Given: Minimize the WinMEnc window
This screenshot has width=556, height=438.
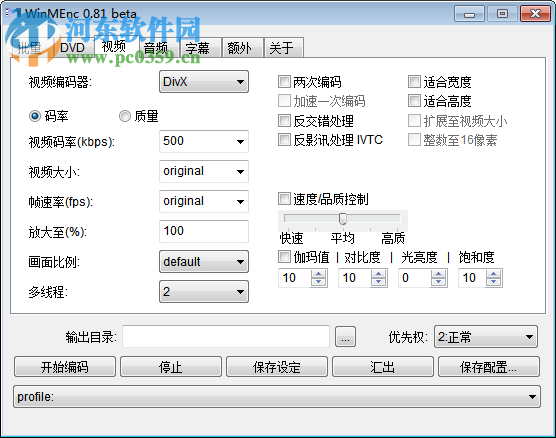Looking at the screenshot, I should click(x=469, y=14).
